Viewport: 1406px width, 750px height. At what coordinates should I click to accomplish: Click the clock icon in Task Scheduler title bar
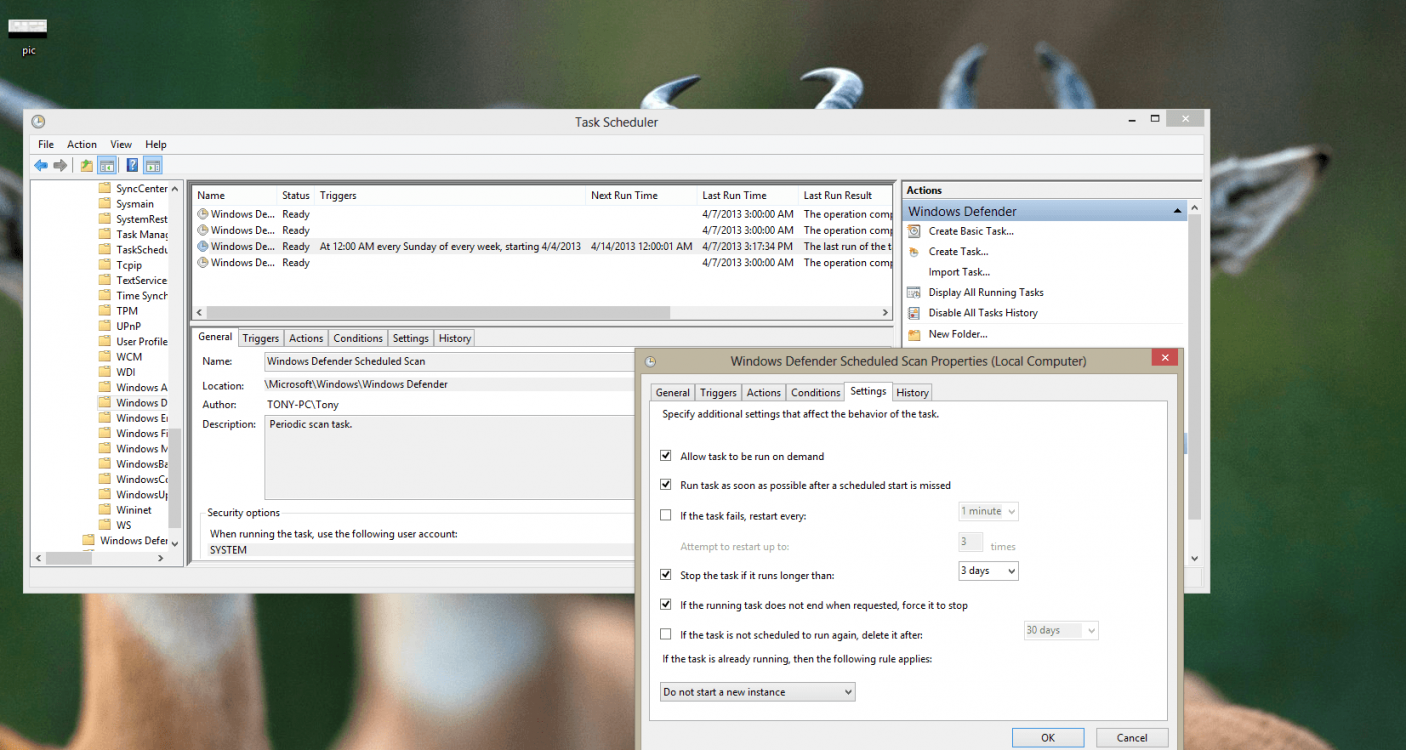pos(38,122)
